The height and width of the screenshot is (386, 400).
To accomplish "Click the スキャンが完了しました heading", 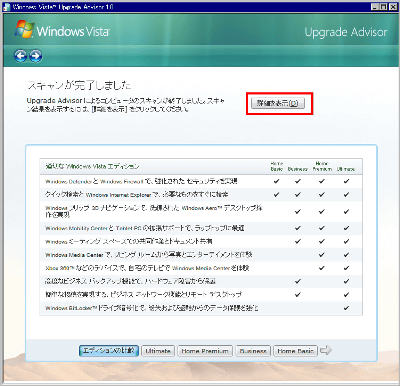I will [79, 85].
